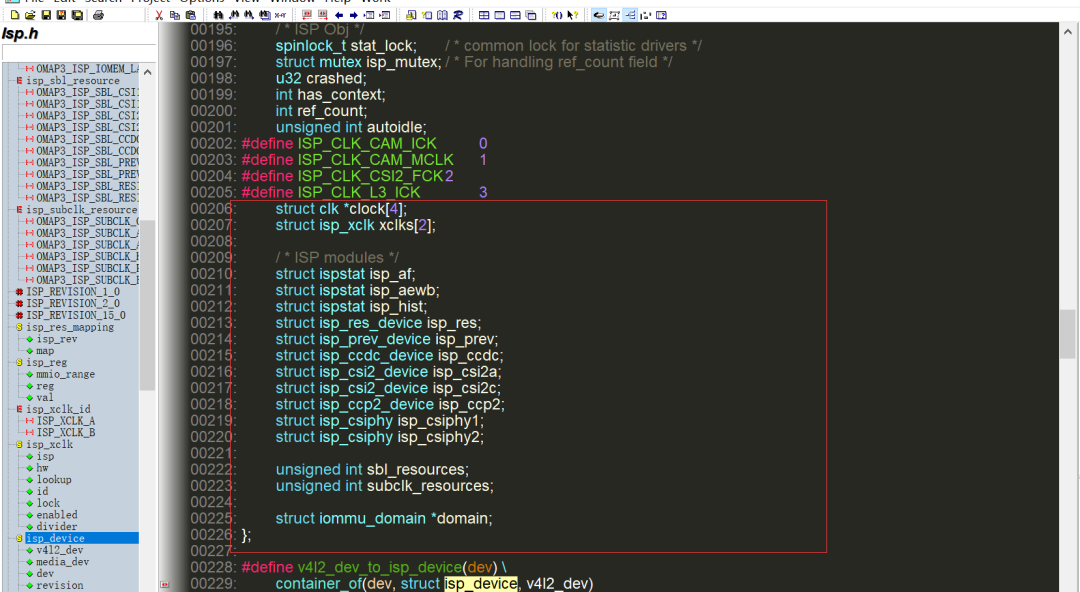1080x592 pixels.
Task: Click highlighted isp_device in code line 229
Action: [480, 584]
